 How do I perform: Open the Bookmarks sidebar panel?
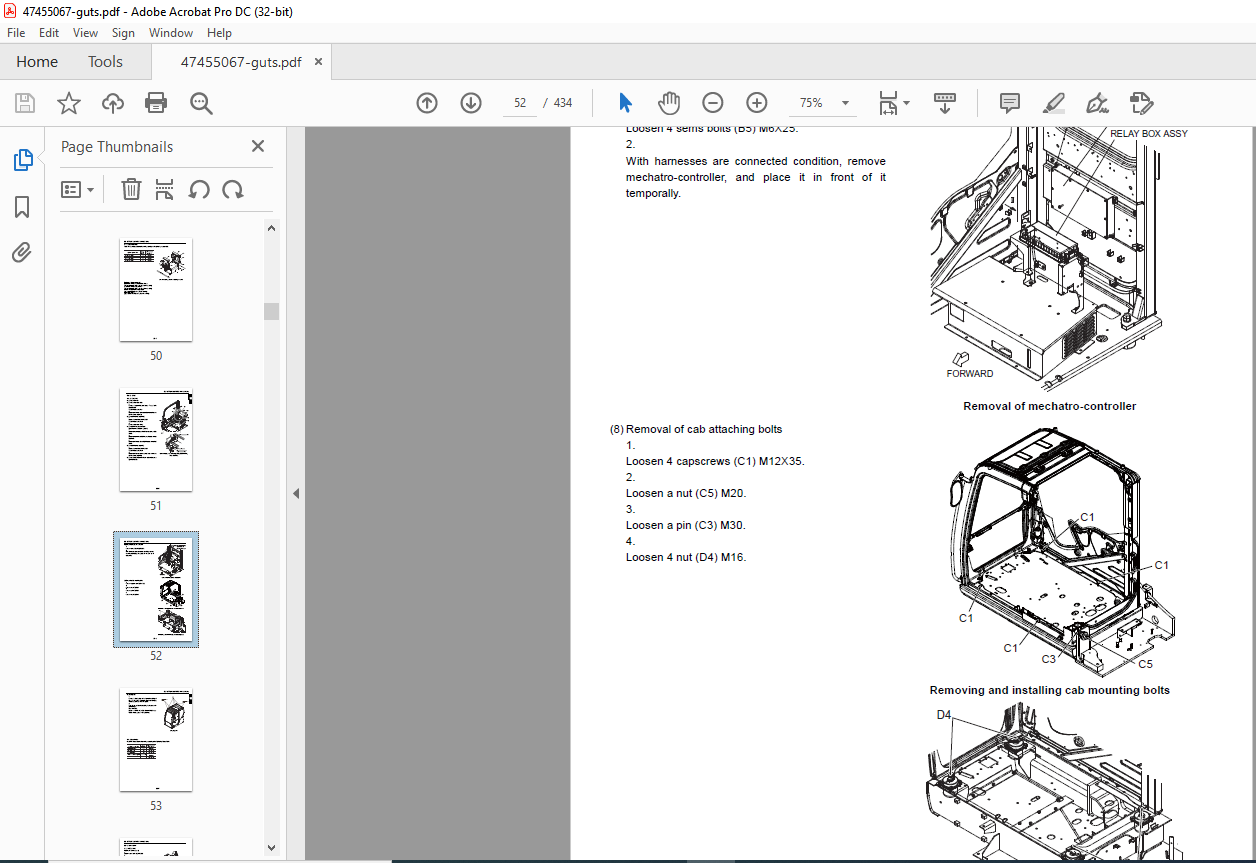[x=22, y=207]
